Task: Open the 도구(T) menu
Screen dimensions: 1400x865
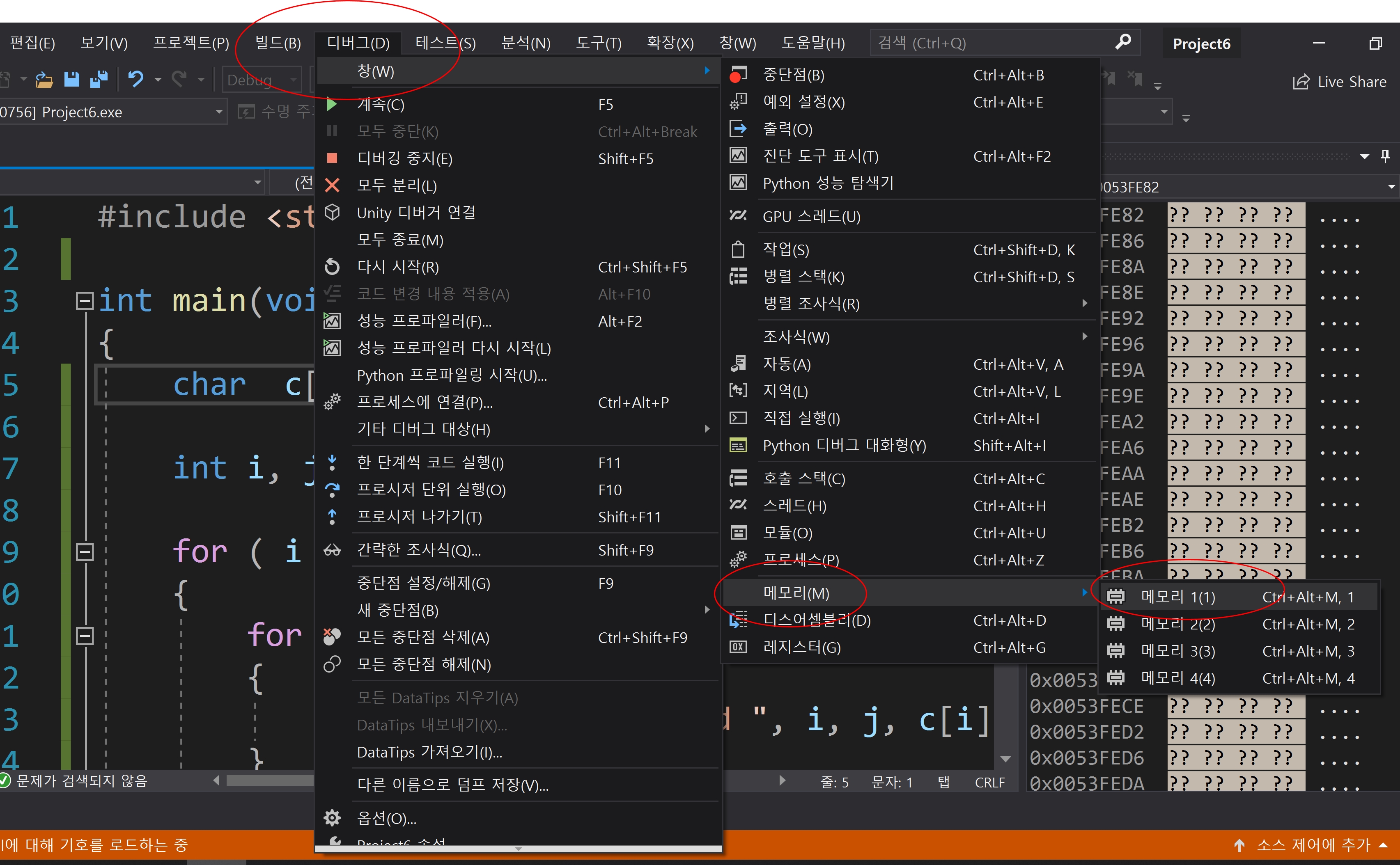Action: (x=599, y=43)
